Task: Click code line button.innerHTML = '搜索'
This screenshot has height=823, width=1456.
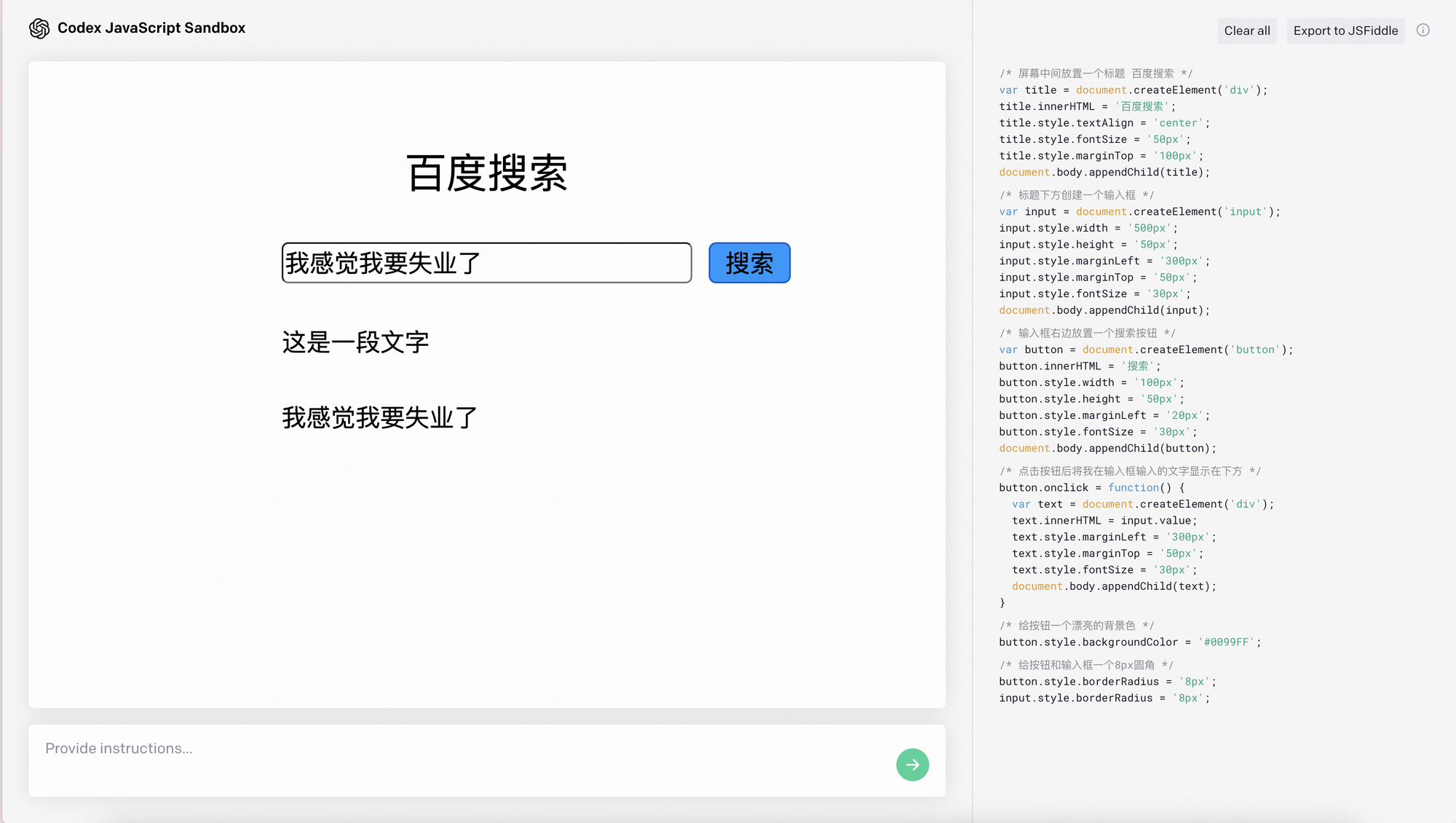Action: (x=1080, y=366)
